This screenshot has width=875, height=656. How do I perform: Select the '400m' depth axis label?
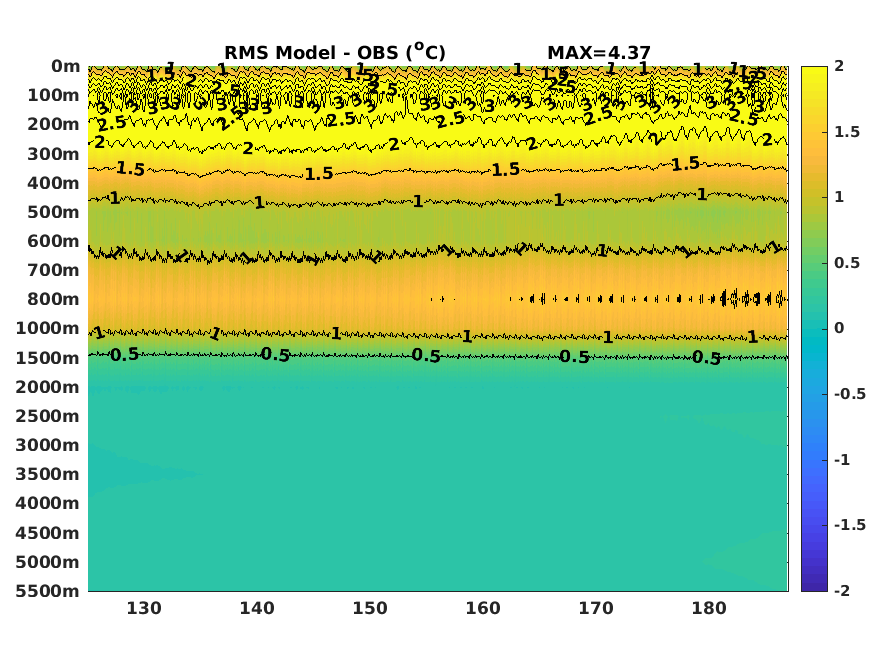click(54, 183)
